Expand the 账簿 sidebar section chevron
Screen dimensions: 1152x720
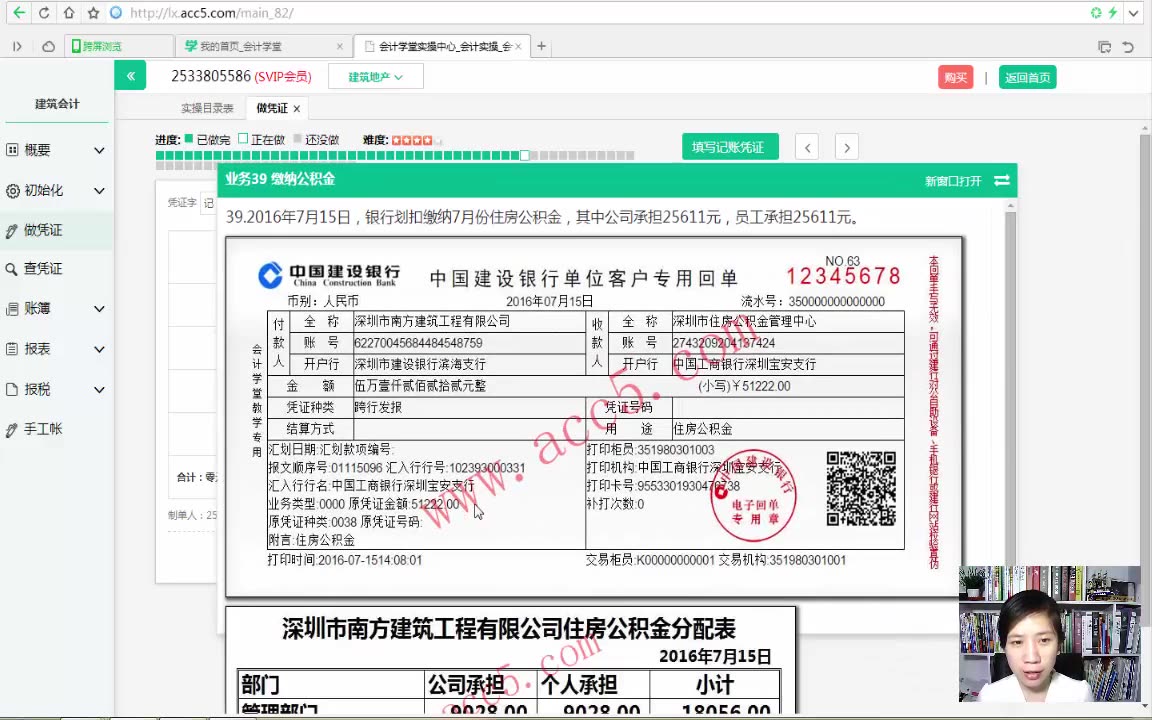[x=99, y=308]
